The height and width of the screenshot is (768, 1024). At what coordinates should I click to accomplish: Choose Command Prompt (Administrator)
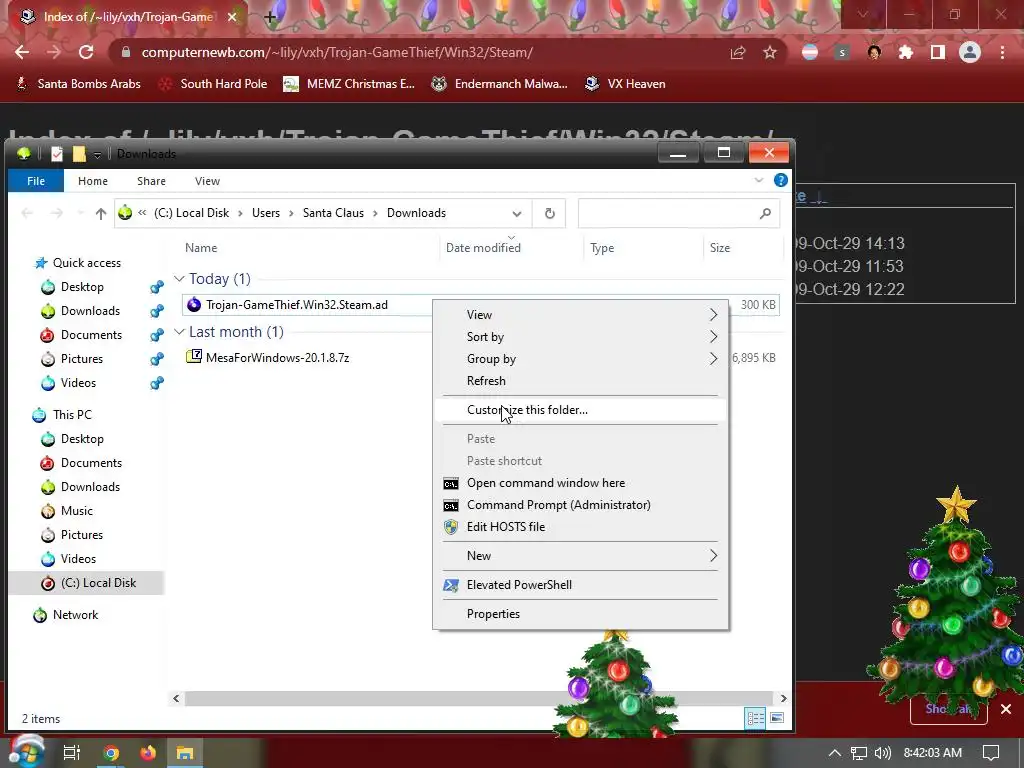(580, 505)
